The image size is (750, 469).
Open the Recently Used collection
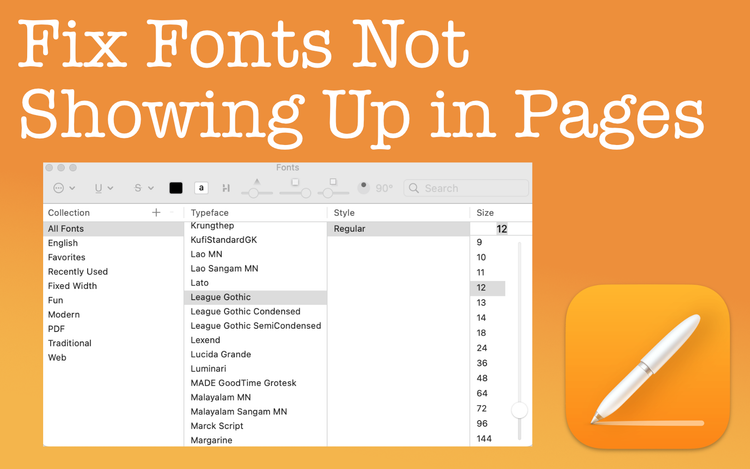point(113,272)
